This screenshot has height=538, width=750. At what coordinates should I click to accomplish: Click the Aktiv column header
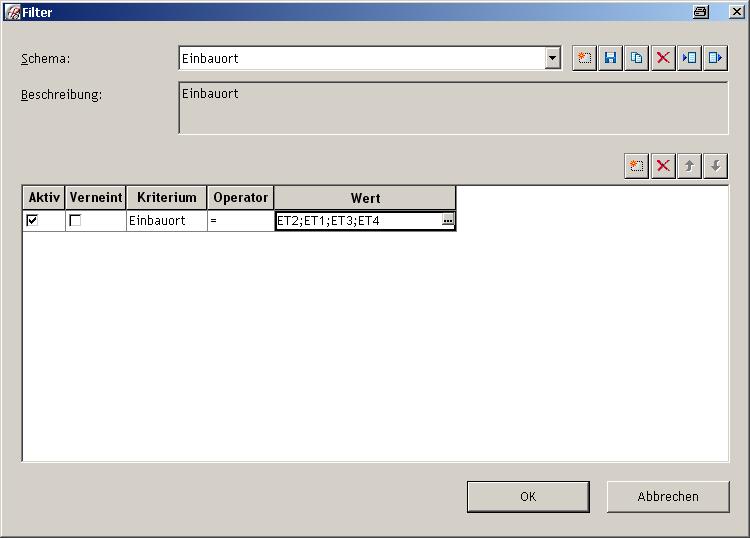coord(44,198)
